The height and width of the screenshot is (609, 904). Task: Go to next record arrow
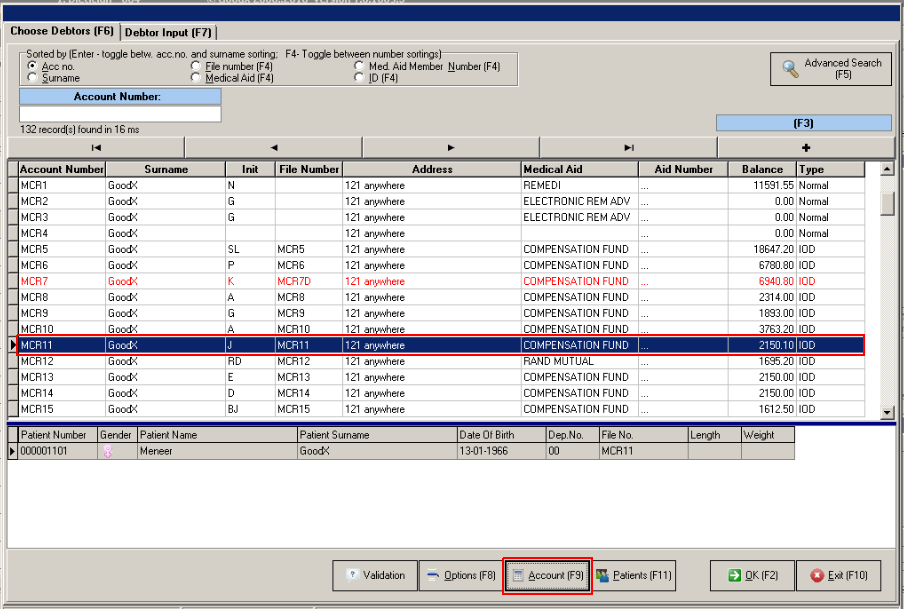click(451, 147)
